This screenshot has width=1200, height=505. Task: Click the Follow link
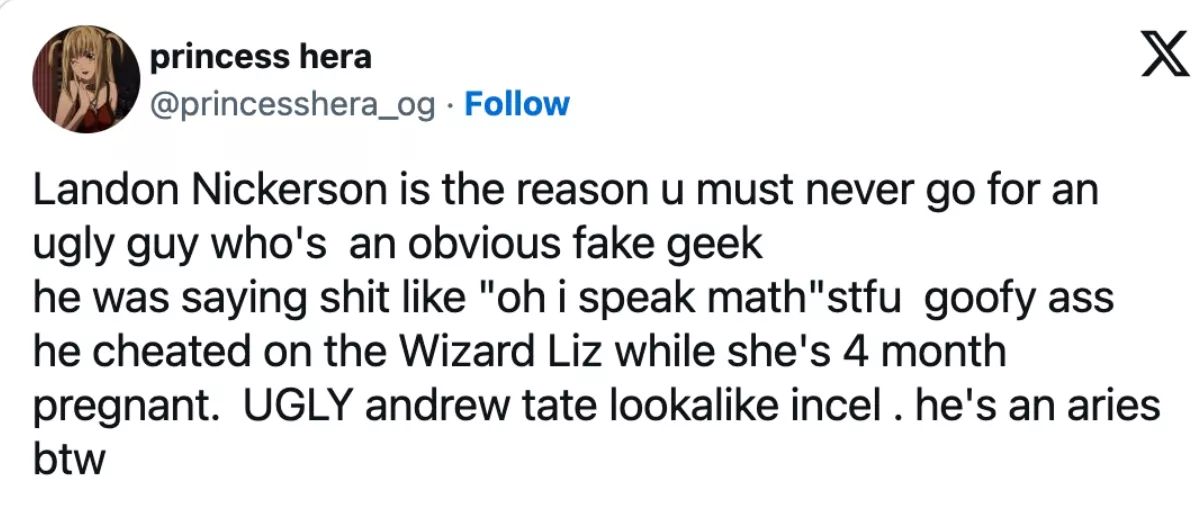point(518,104)
